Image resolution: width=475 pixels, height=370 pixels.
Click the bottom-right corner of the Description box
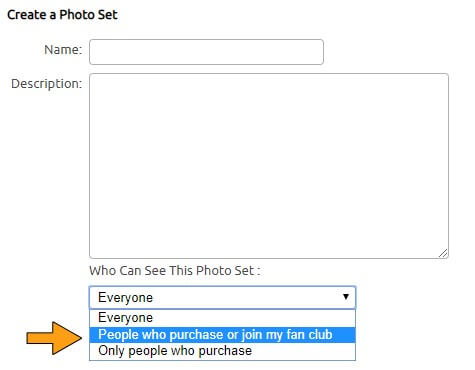coord(446,256)
